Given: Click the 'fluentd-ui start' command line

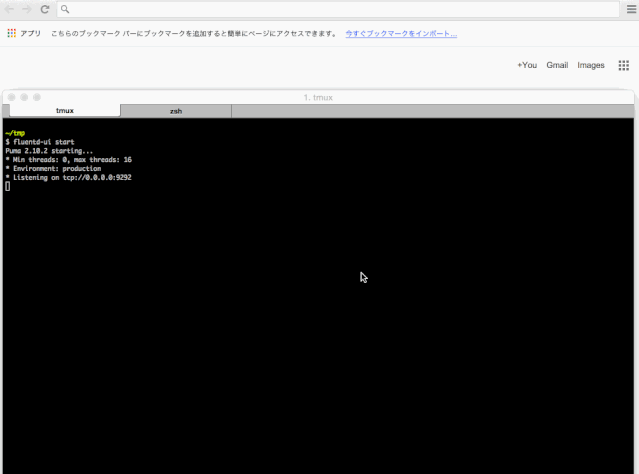Looking at the screenshot, I should (43, 142).
